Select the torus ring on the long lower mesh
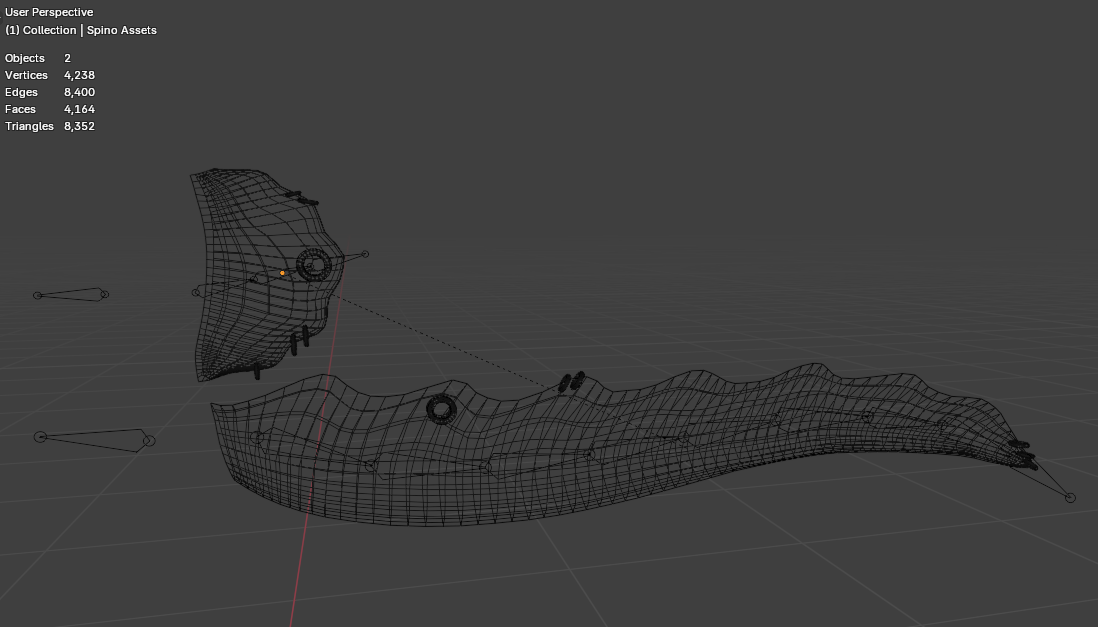1098x627 pixels. (441, 409)
